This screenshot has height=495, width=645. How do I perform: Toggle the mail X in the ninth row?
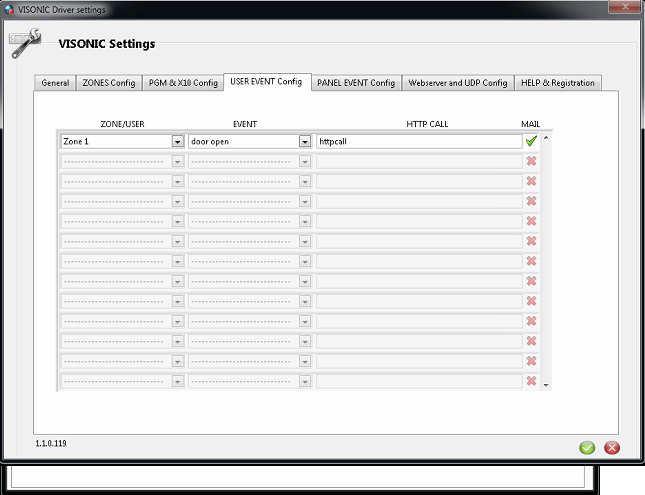[x=531, y=301]
